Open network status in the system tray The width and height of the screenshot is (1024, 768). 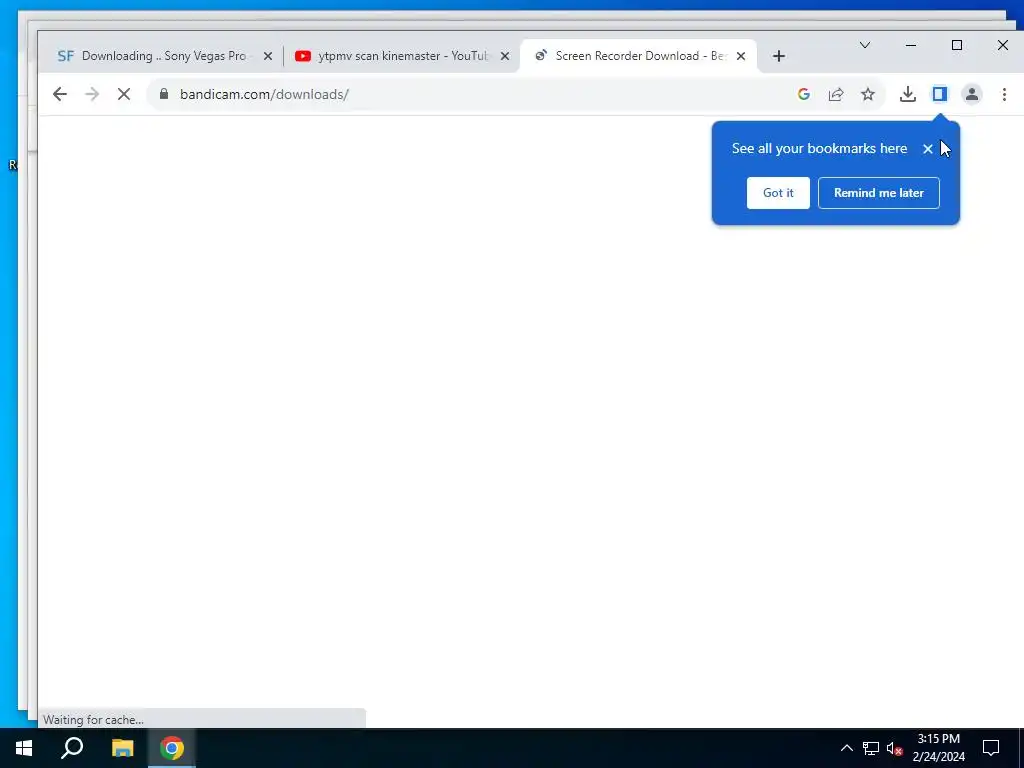click(x=871, y=748)
